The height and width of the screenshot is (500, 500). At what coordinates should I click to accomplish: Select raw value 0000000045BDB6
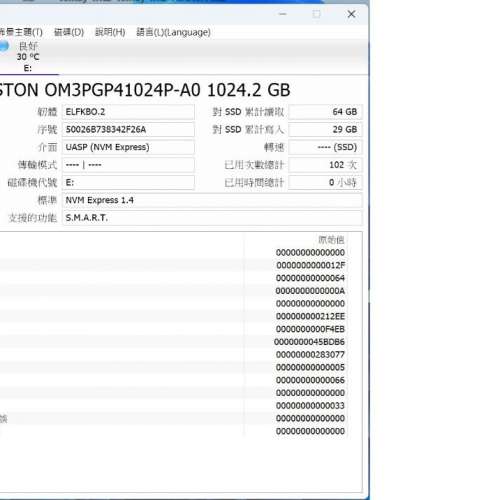tap(309, 342)
